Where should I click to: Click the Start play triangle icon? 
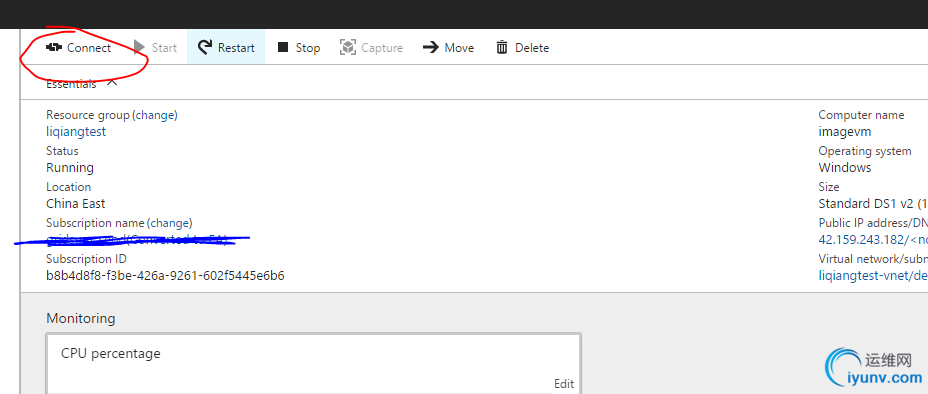point(139,47)
